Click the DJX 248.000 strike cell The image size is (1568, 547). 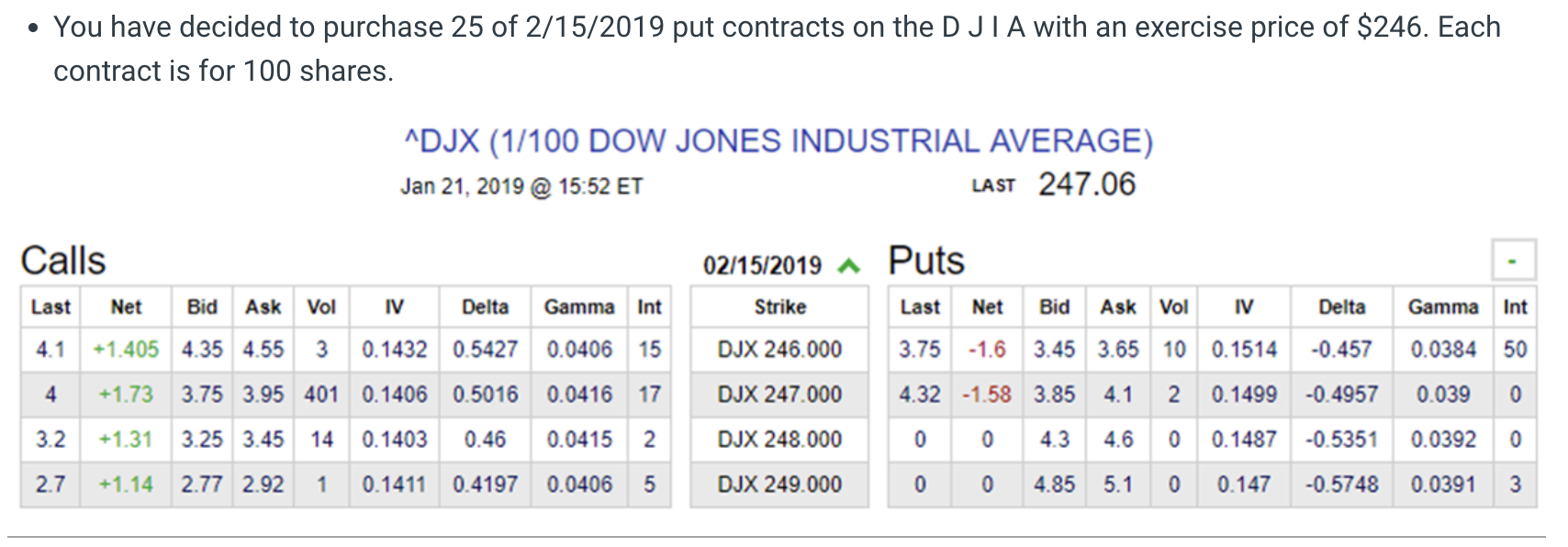779,440
